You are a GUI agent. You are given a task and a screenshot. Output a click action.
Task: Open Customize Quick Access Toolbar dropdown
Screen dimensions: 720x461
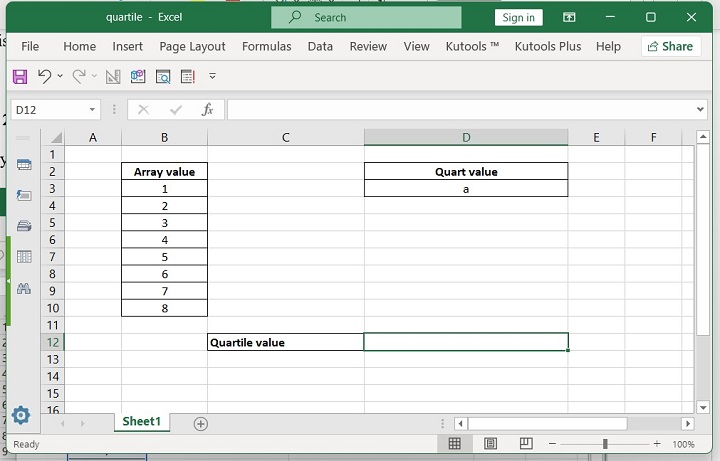pyautogui.click(x=212, y=76)
